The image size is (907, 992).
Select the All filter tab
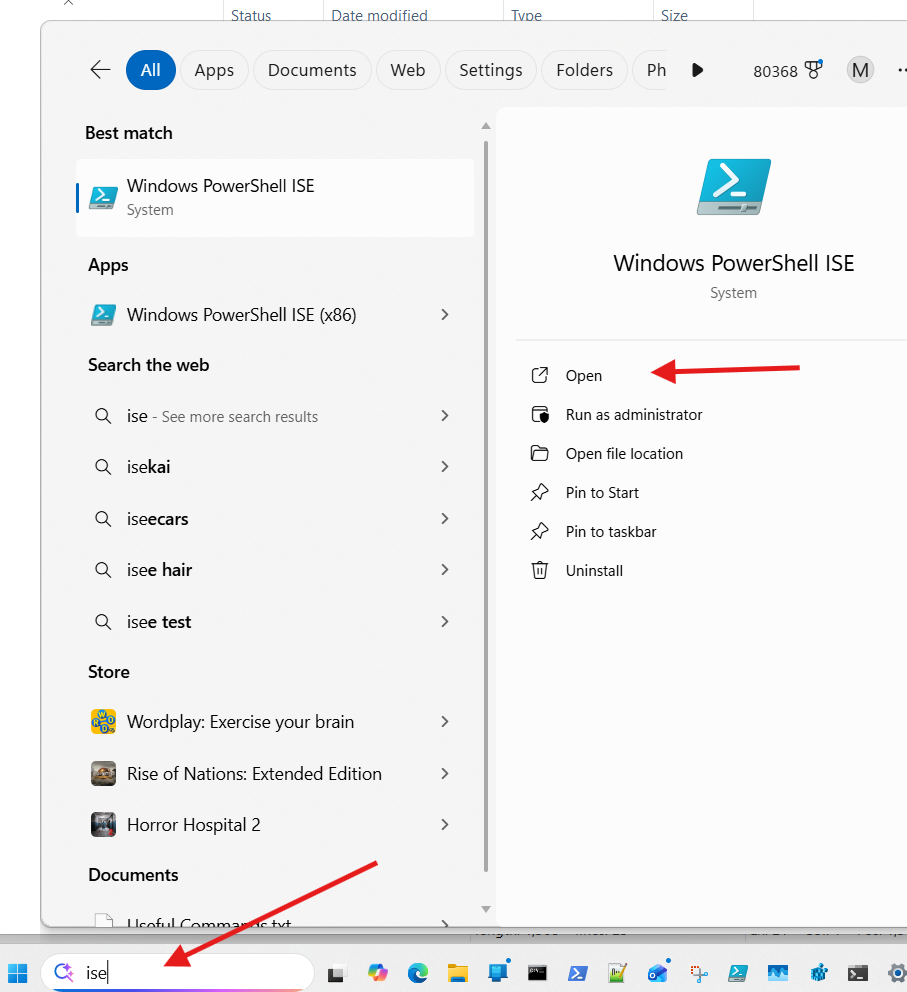(151, 70)
